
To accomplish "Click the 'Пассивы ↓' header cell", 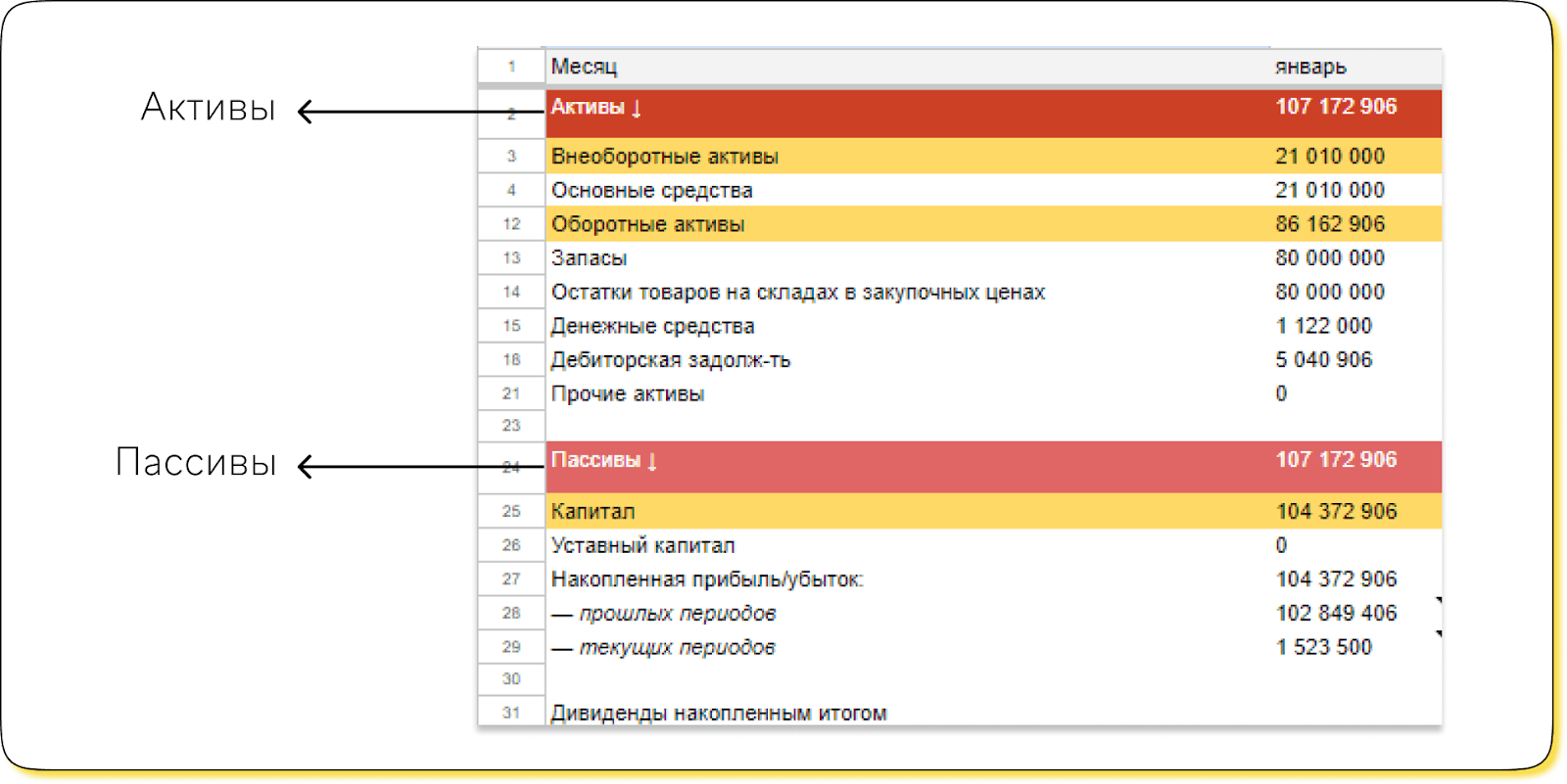I will [x=603, y=461].
